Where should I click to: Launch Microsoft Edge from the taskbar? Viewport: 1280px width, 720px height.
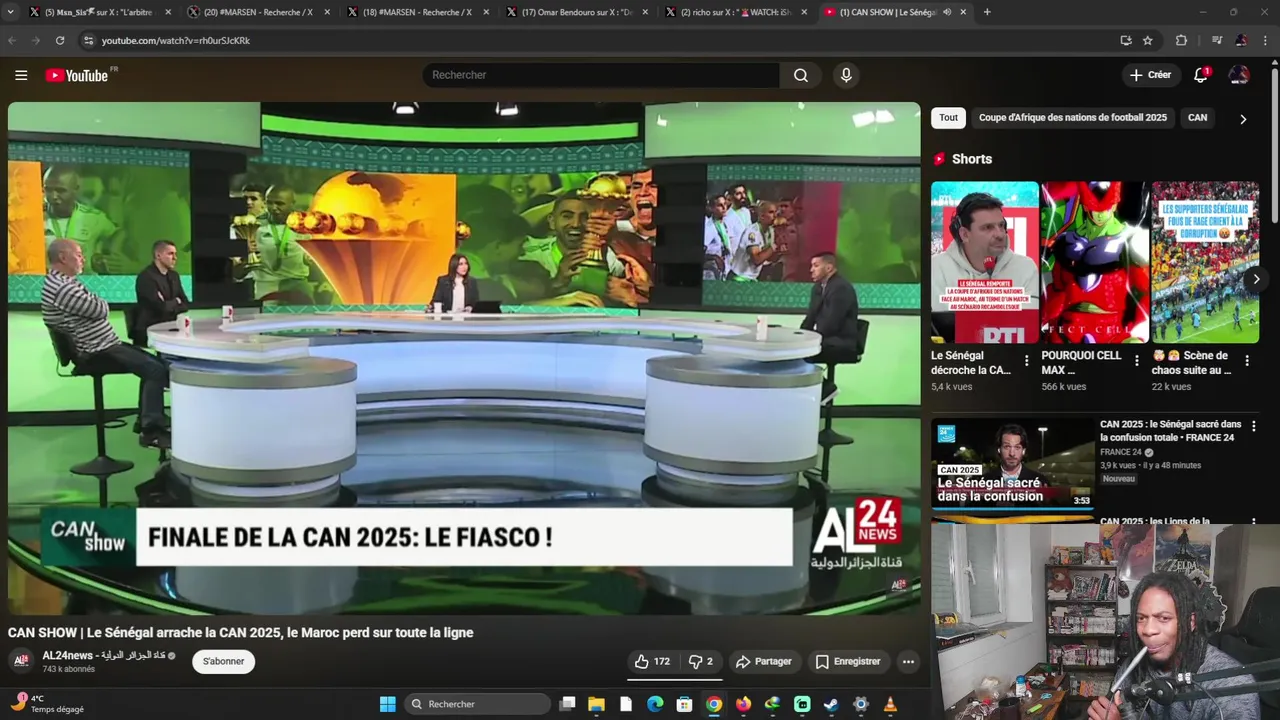[x=655, y=704]
